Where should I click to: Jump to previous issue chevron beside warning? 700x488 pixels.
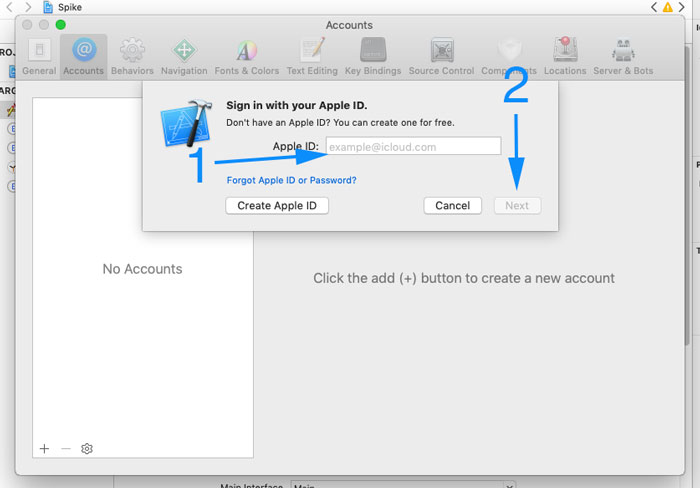(x=654, y=7)
